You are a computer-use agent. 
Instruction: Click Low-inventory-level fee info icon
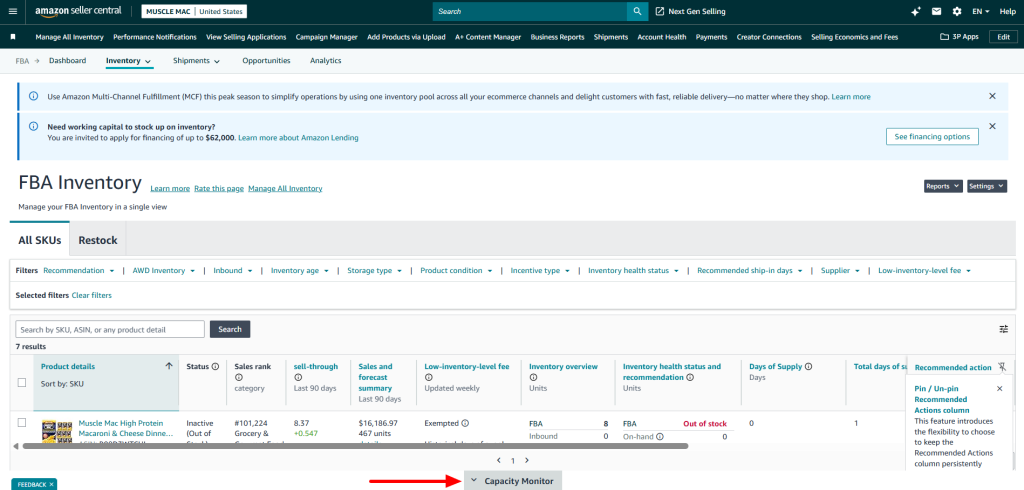[x=428, y=378]
